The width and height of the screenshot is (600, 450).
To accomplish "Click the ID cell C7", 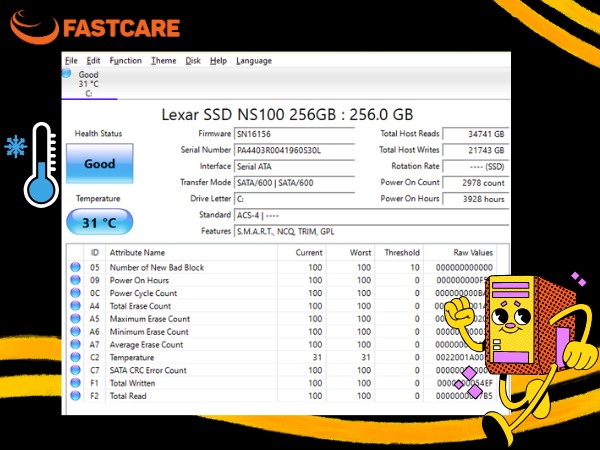I will 95,370.
